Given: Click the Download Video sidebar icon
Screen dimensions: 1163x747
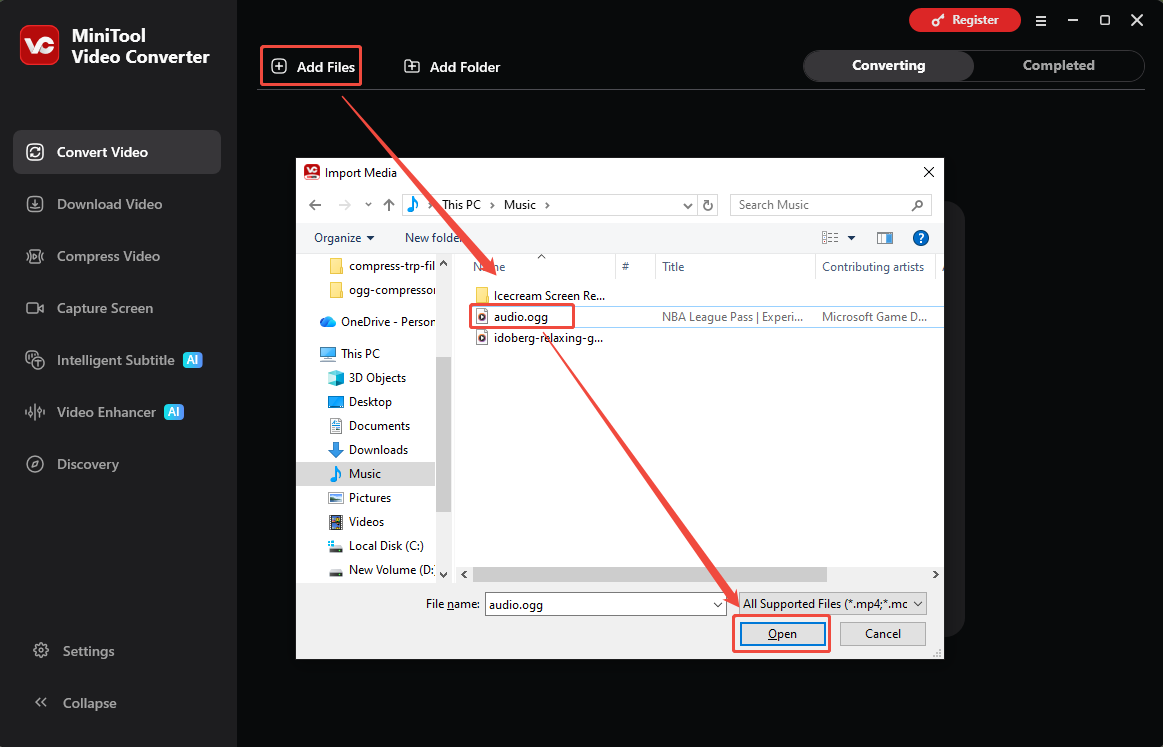Looking at the screenshot, I should coord(35,204).
